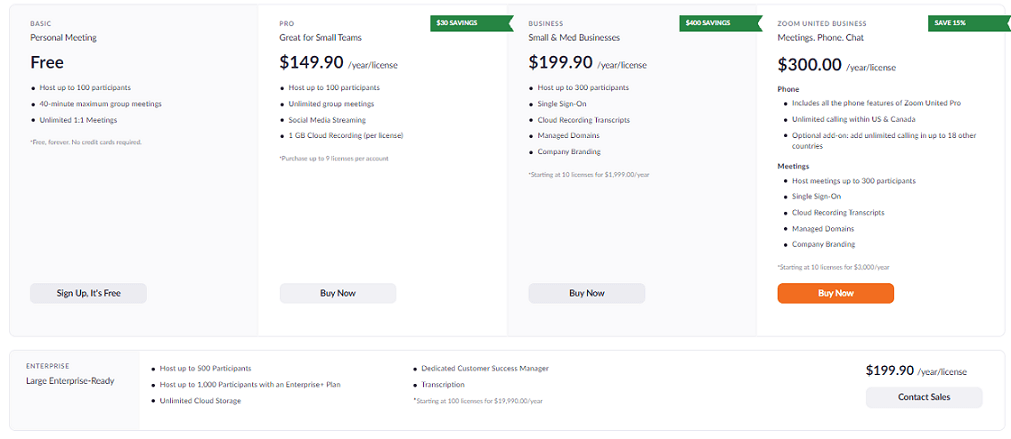Buy the Business plan now
Viewport: 1011px width, 439px height.
pyautogui.click(x=587, y=293)
